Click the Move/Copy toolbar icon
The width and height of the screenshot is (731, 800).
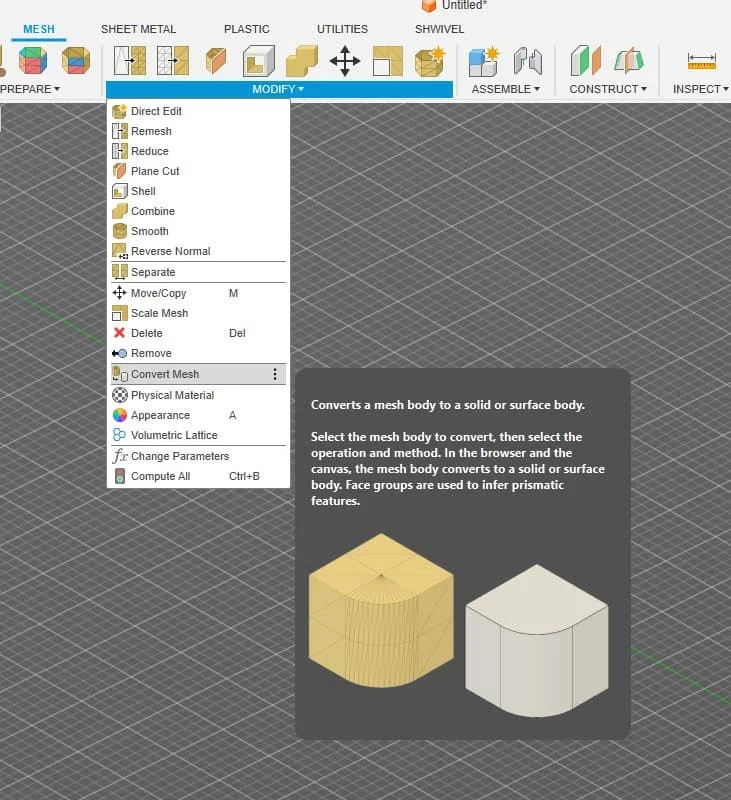click(x=345, y=61)
